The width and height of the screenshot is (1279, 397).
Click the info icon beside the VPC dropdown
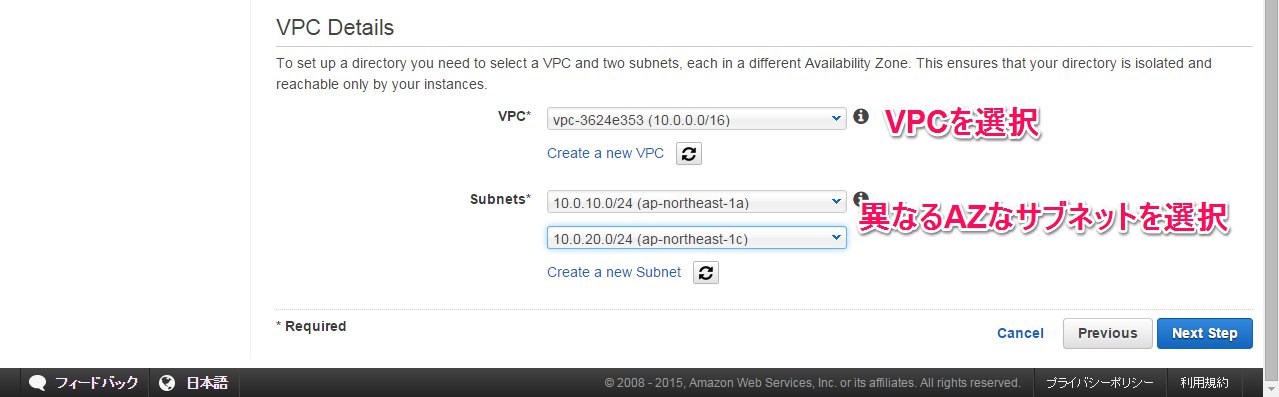coord(861,117)
